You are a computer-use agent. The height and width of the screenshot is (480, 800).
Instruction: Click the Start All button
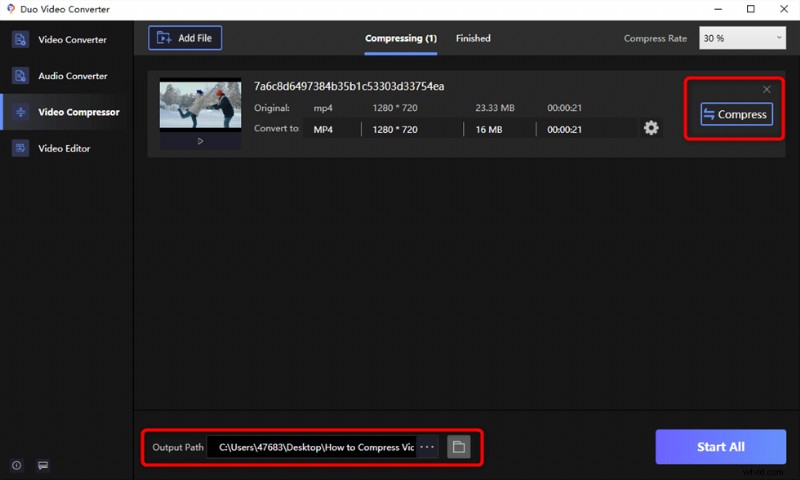coord(720,447)
